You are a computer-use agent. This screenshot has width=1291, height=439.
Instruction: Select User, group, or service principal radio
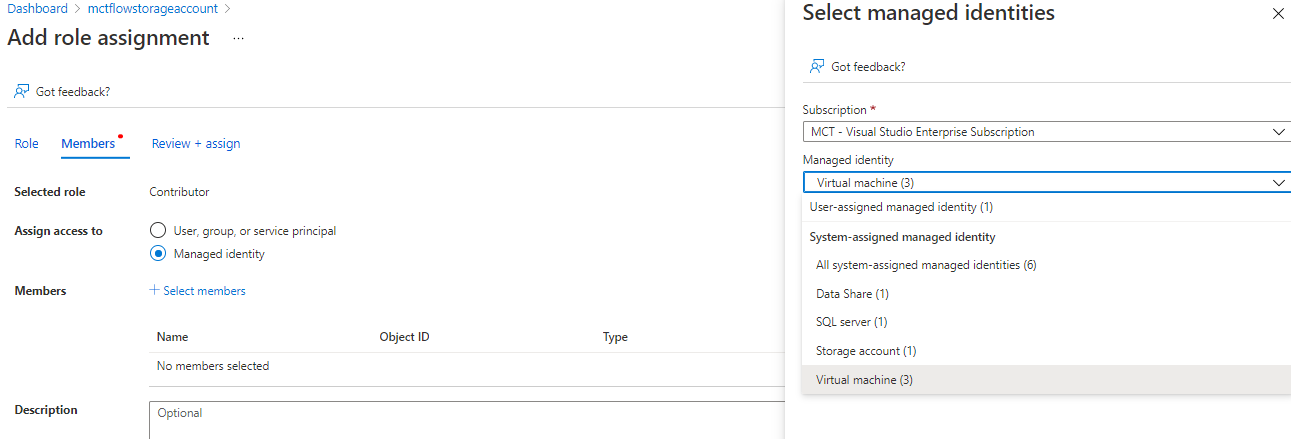(x=157, y=230)
